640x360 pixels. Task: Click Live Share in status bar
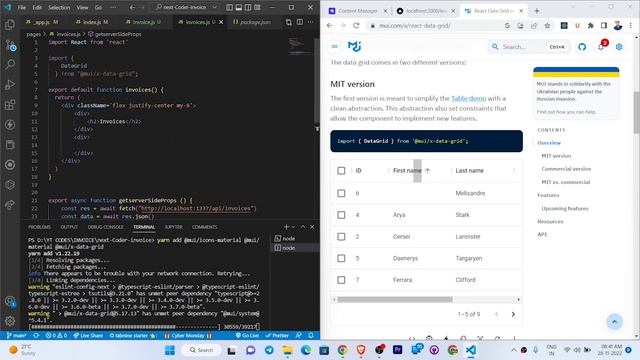(x=89, y=336)
